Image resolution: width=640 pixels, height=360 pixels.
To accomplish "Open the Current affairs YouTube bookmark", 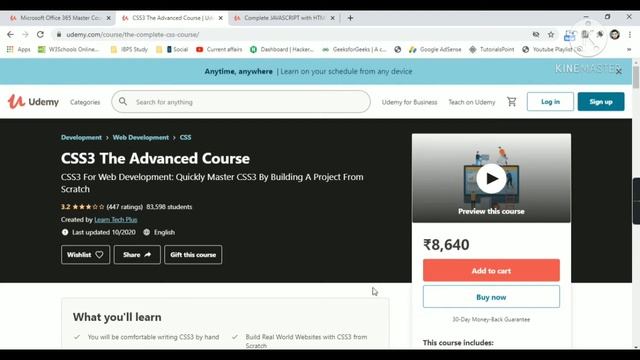I will [219, 49].
